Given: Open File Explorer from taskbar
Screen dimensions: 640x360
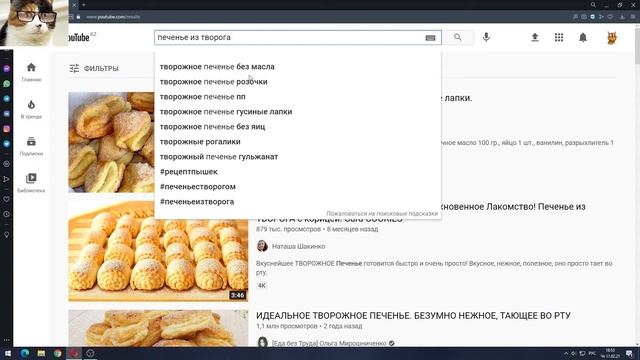Looking at the screenshot, I should [41, 353].
